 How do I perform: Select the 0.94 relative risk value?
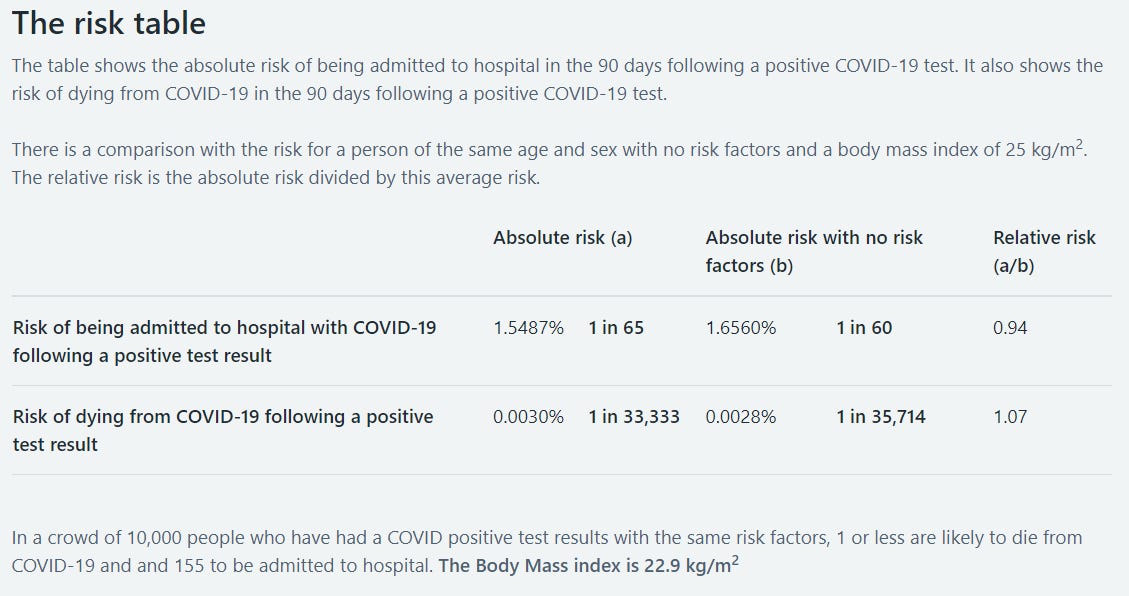tap(1010, 328)
